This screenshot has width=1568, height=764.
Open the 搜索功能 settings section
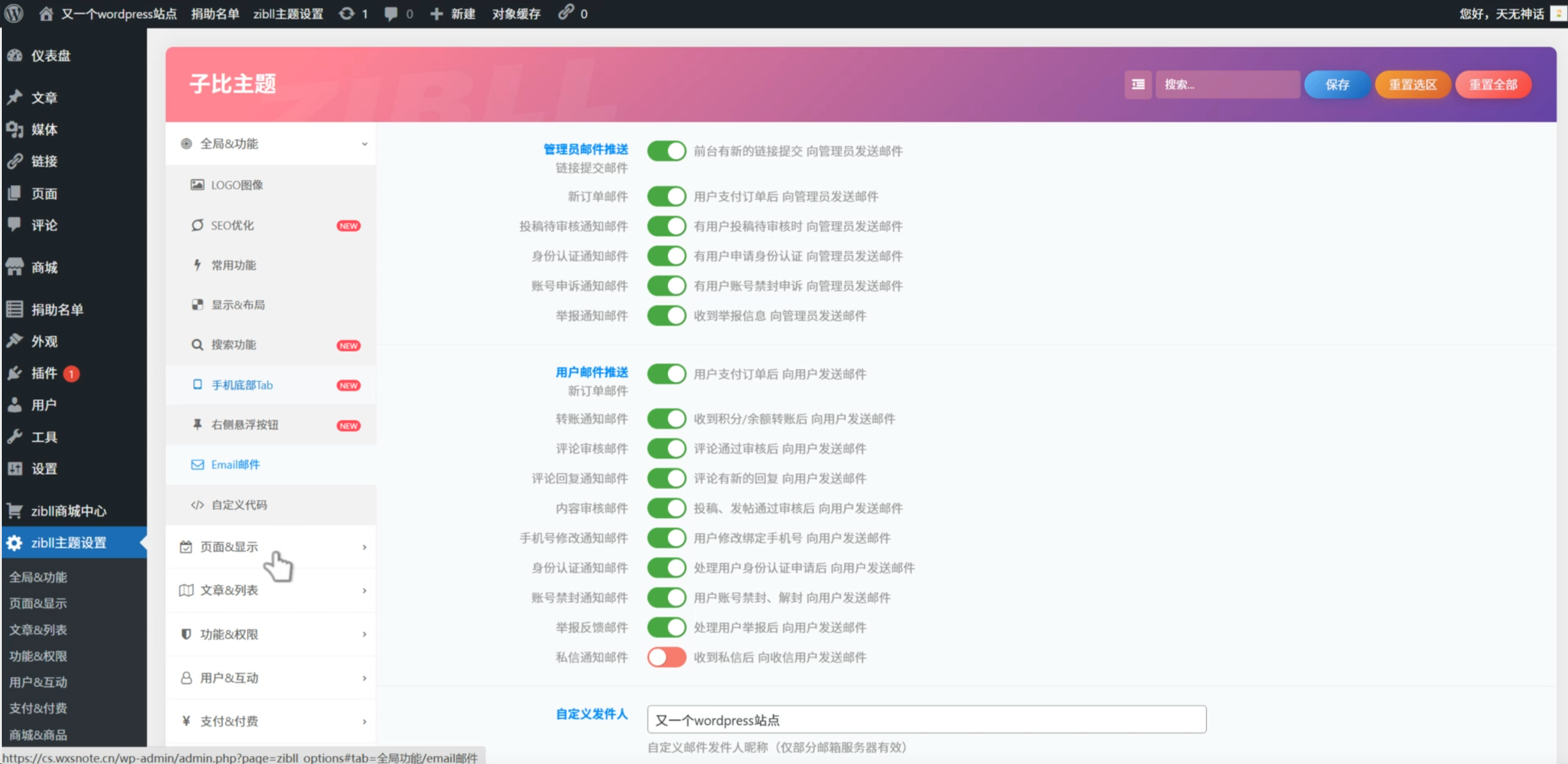234,344
